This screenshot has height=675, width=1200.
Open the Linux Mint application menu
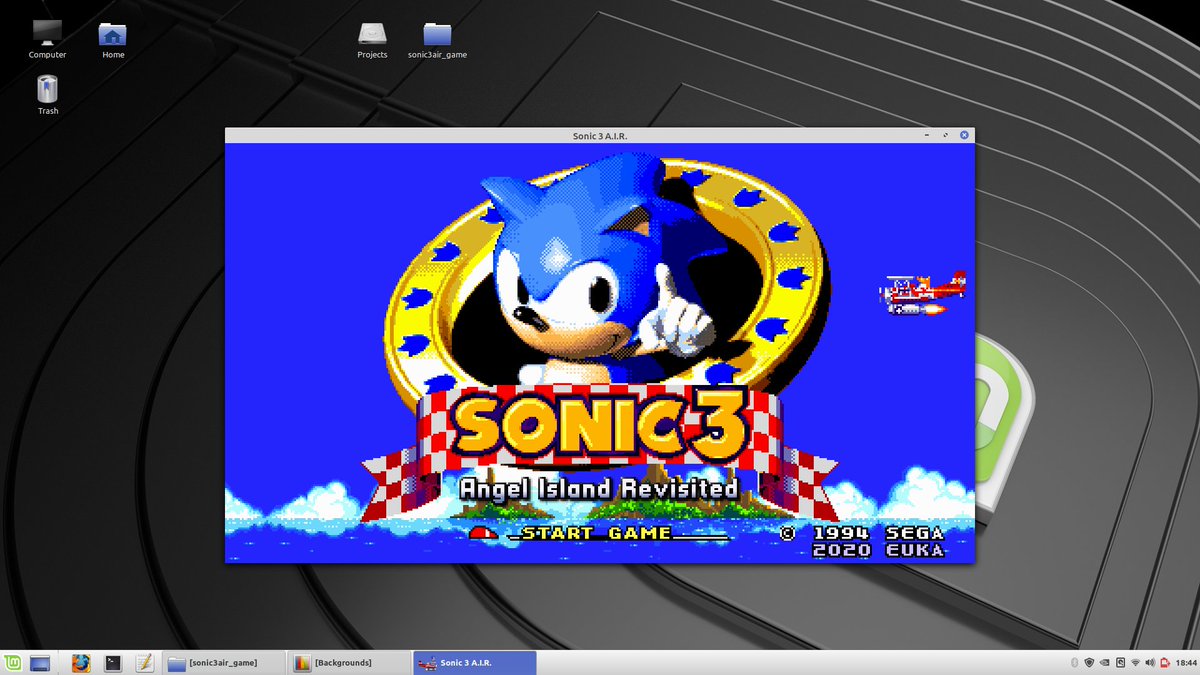(x=14, y=662)
